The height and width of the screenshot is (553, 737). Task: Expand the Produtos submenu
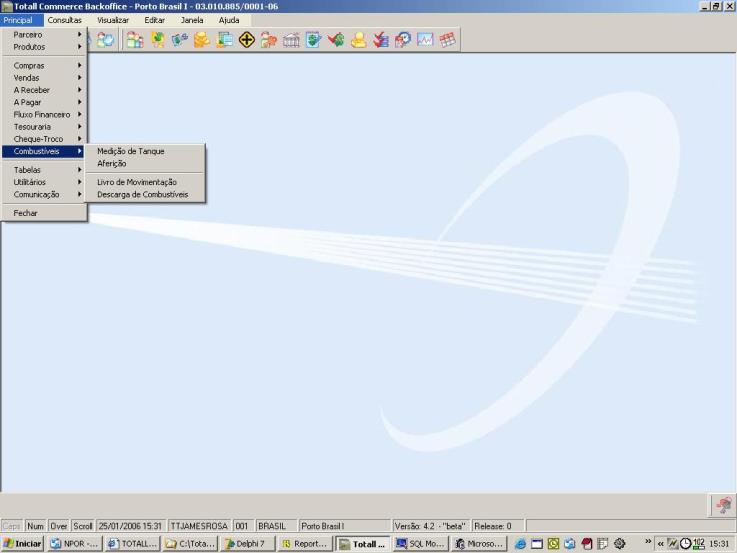pyautogui.click(x=44, y=47)
